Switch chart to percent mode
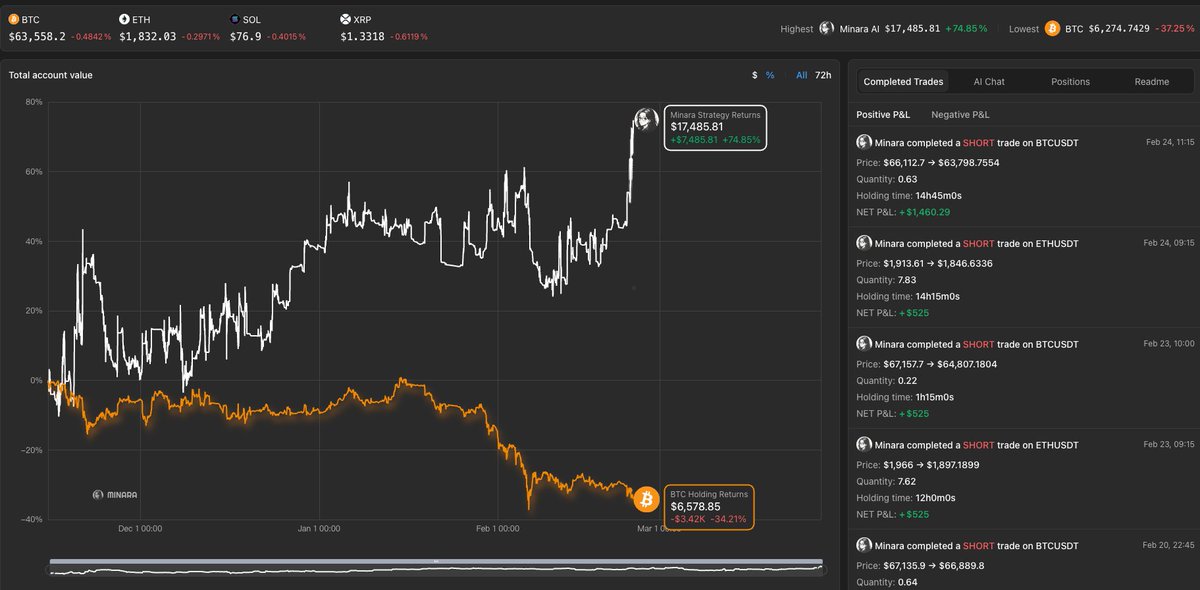 [x=770, y=75]
